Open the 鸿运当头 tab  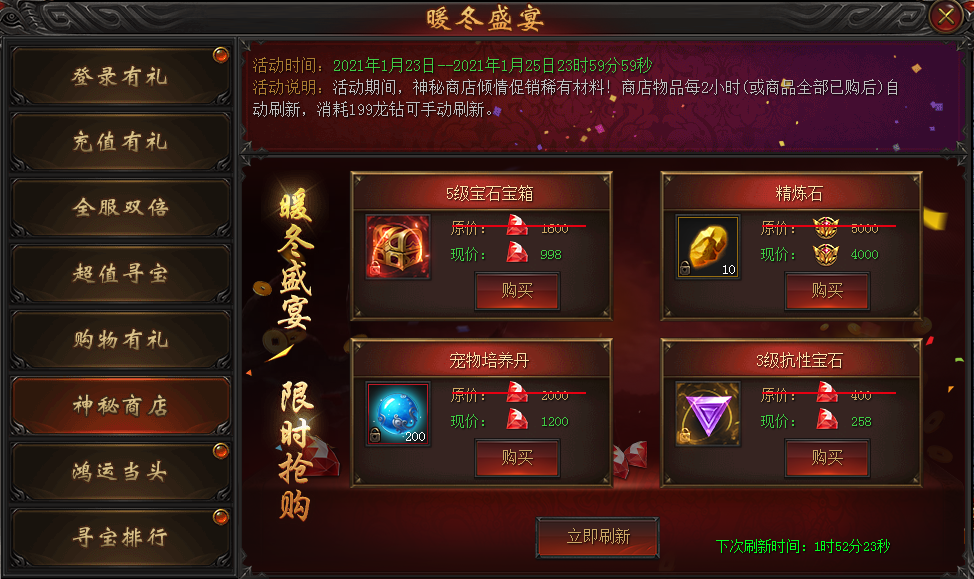[121, 471]
